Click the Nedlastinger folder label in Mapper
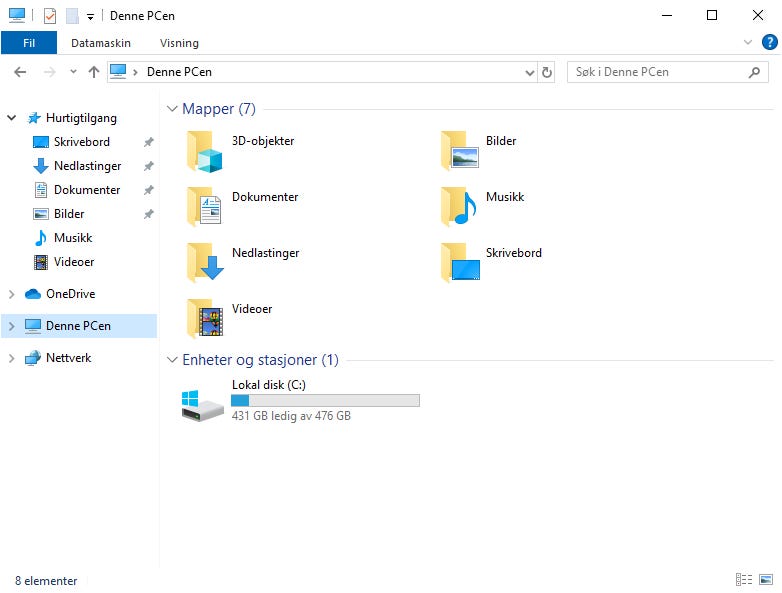 tap(265, 253)
